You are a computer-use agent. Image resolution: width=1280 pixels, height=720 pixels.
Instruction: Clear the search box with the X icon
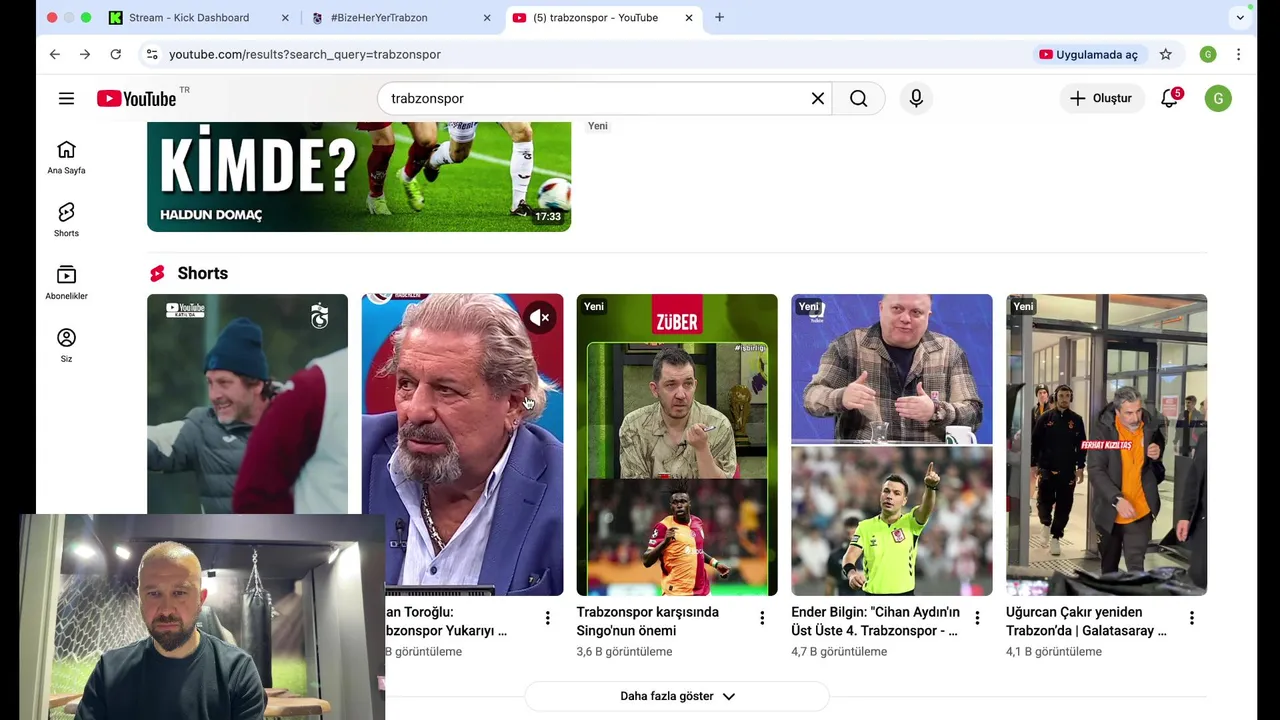[x=818, y=98]
